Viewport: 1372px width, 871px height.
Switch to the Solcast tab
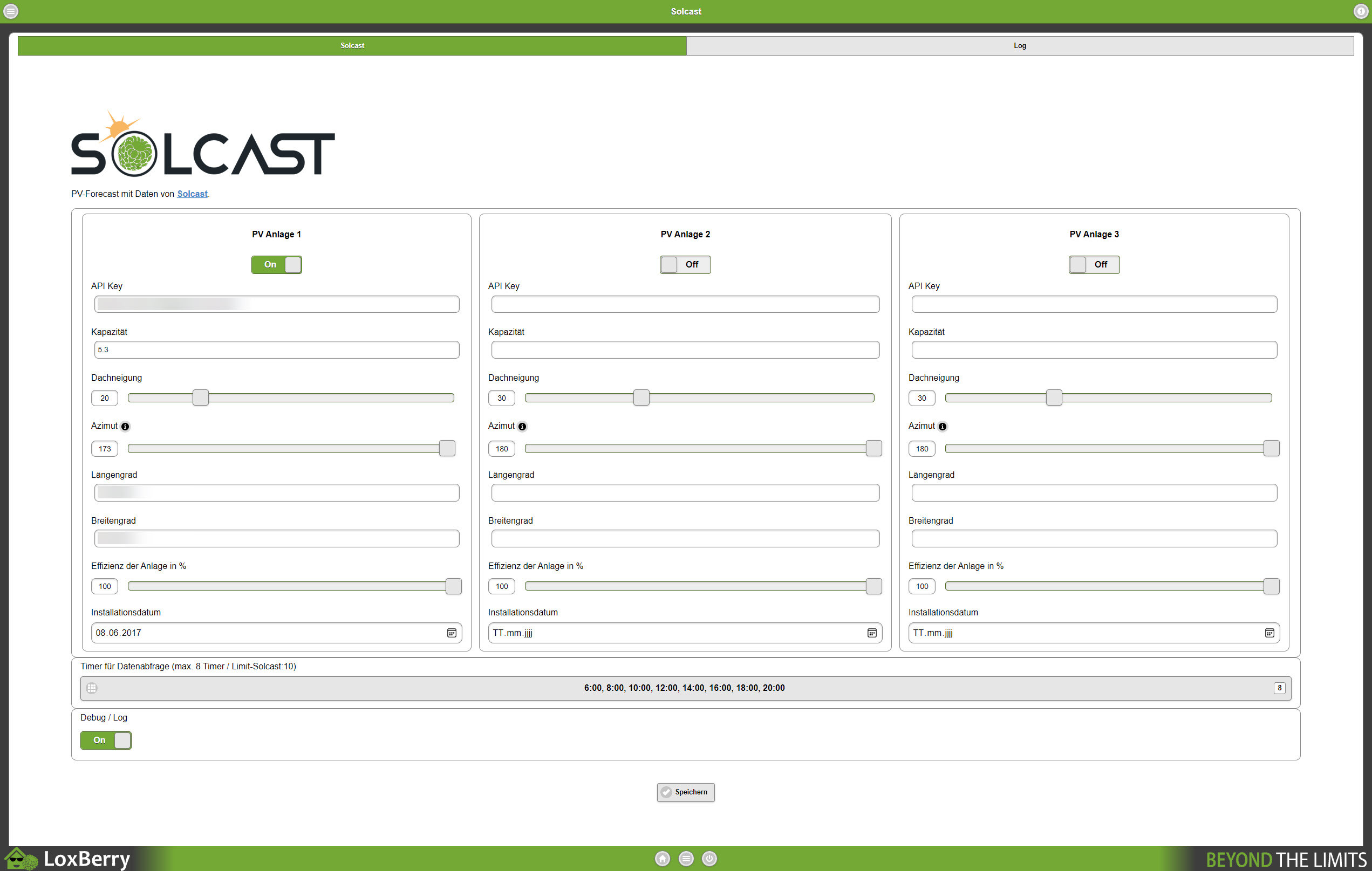(x=352, y=45)
